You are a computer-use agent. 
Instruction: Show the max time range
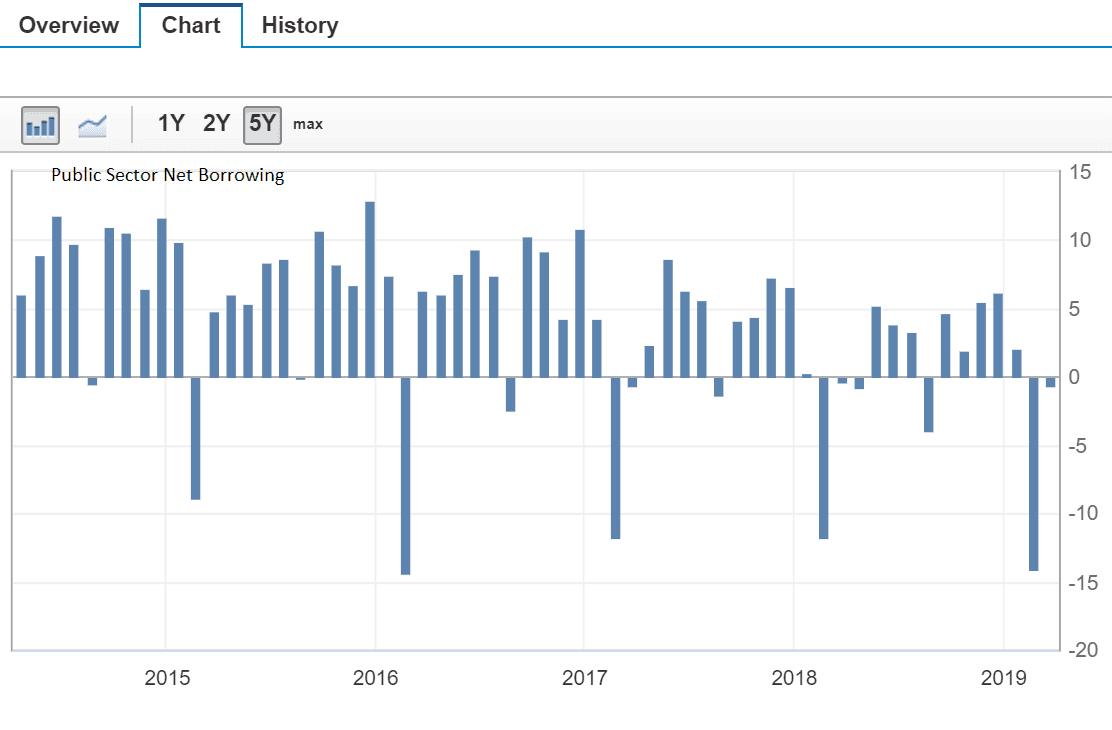[308, 124]
